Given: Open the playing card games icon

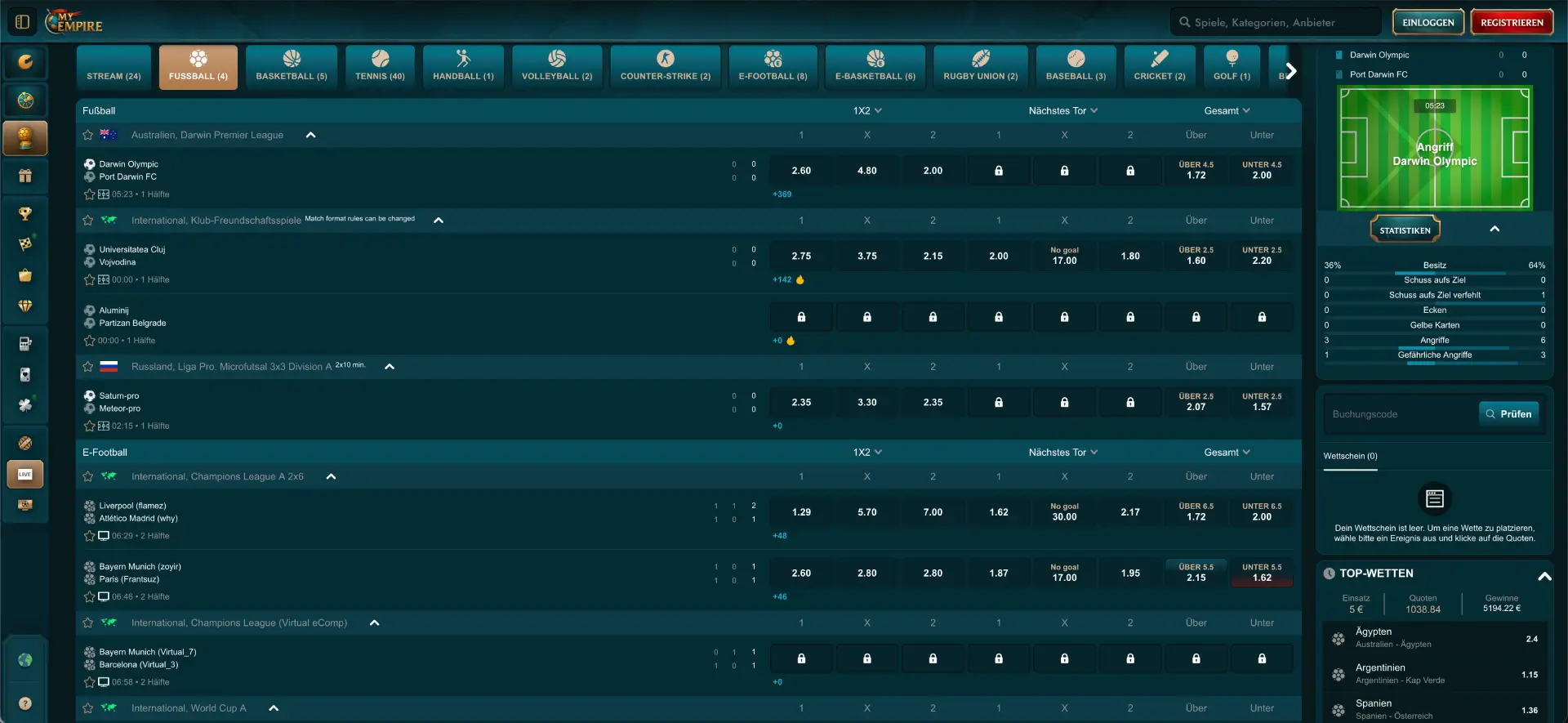Looking at the screenshot, I should [25, 374].
